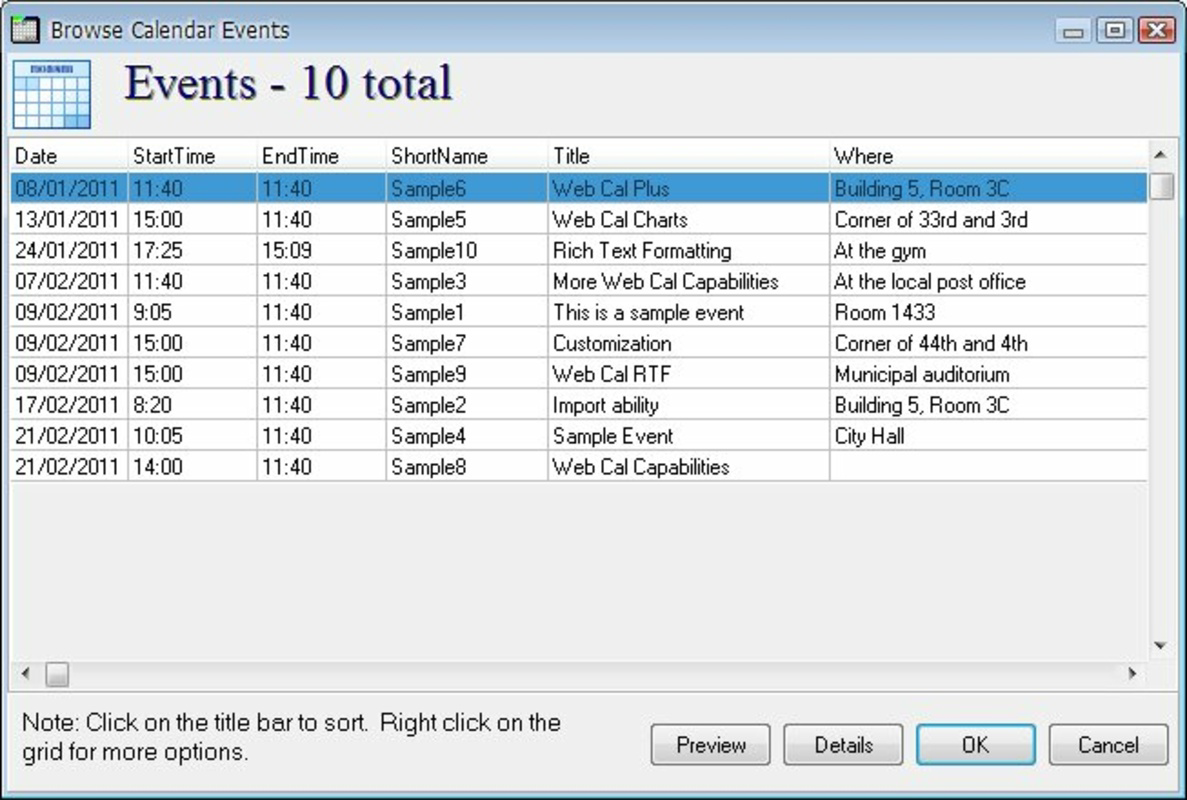Select More Web Cal Capabilities cell
Image resolution: width=1187 pixels, height=800 pixels.
[688, 282]
